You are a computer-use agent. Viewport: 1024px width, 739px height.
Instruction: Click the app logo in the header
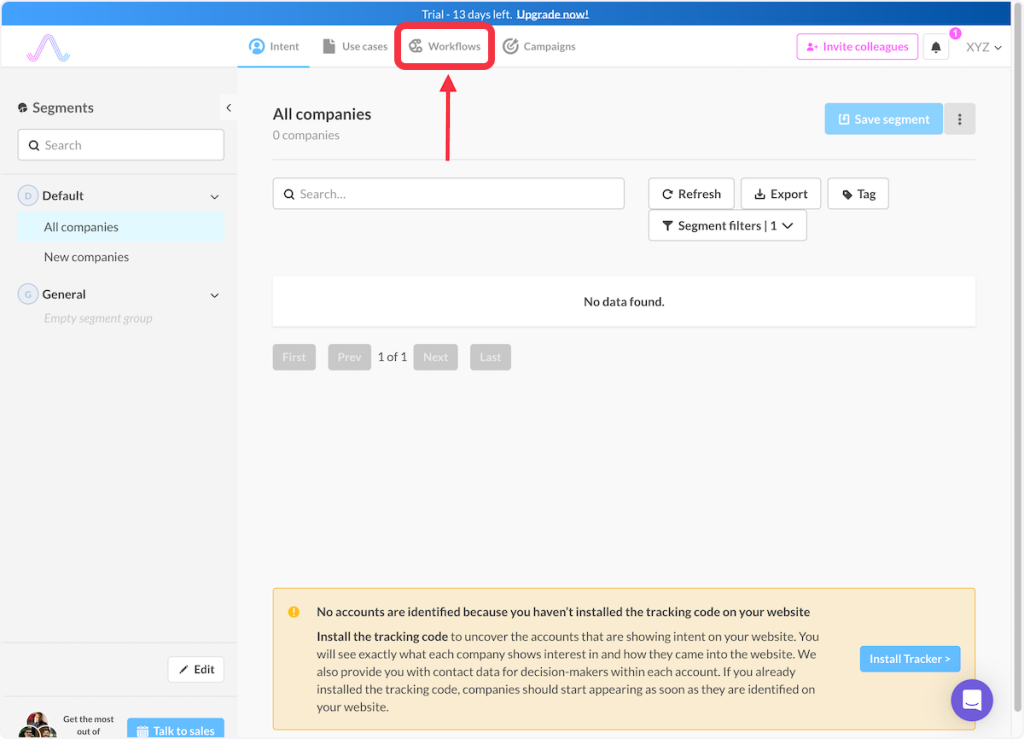pos(47,47)
